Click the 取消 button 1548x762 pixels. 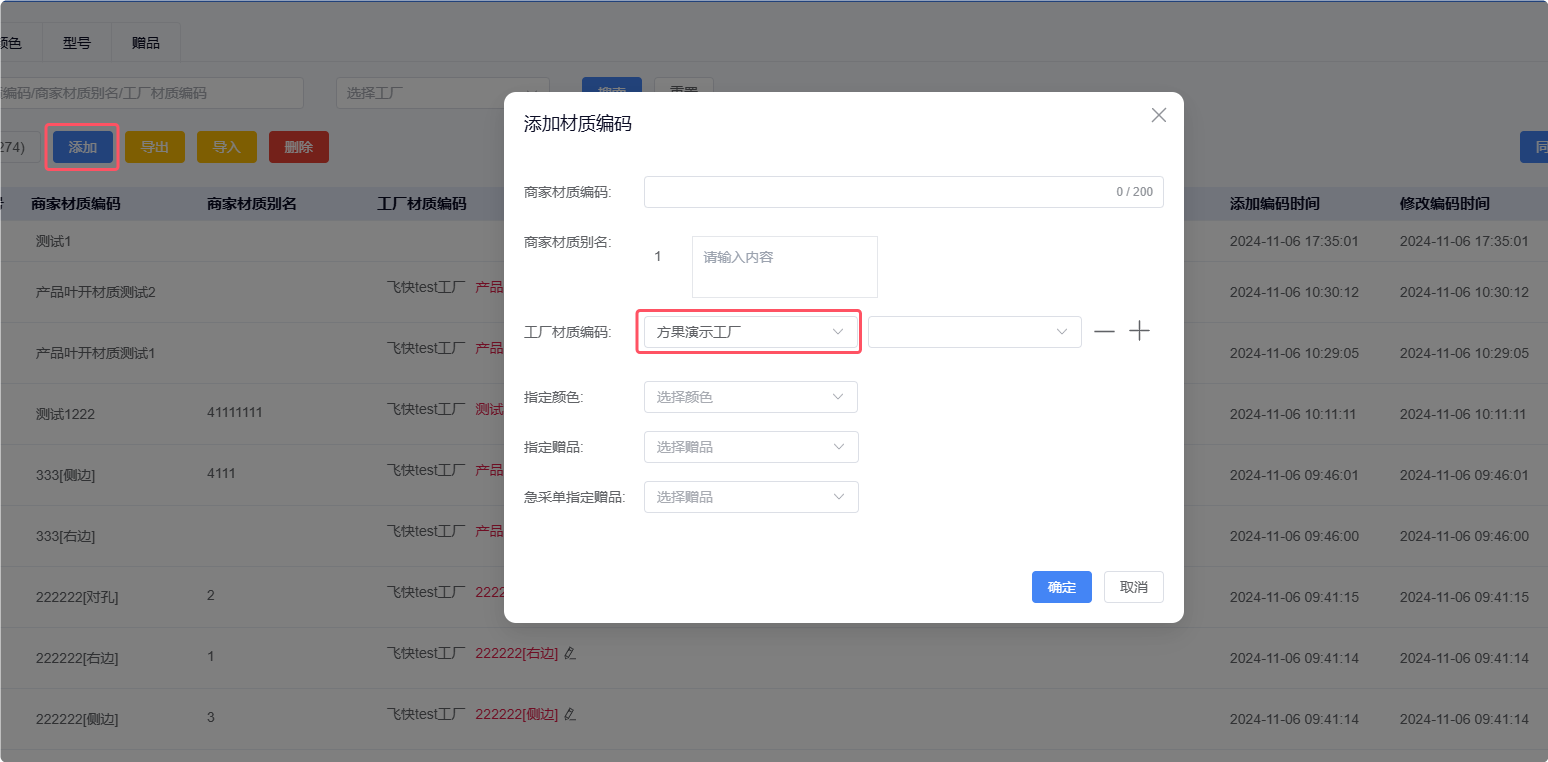tap(1134, 587)
